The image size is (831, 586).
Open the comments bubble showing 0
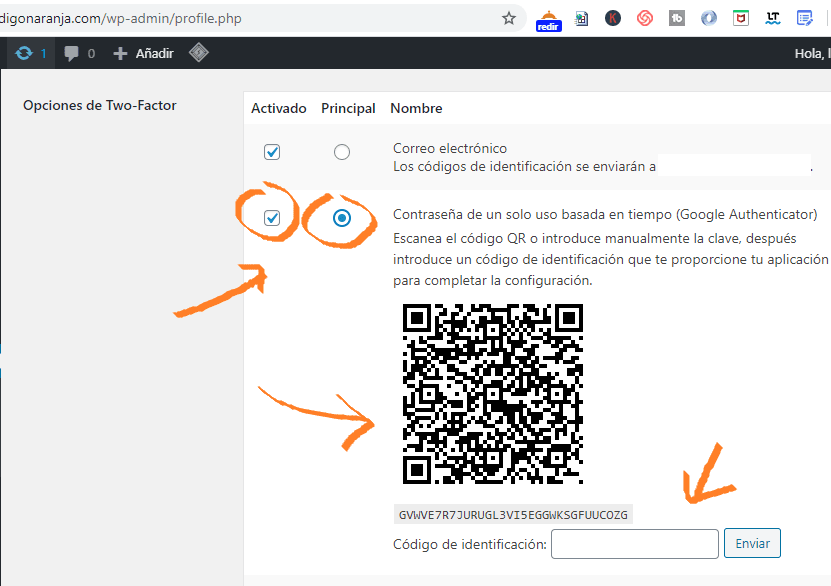click(x=79, y=53)
